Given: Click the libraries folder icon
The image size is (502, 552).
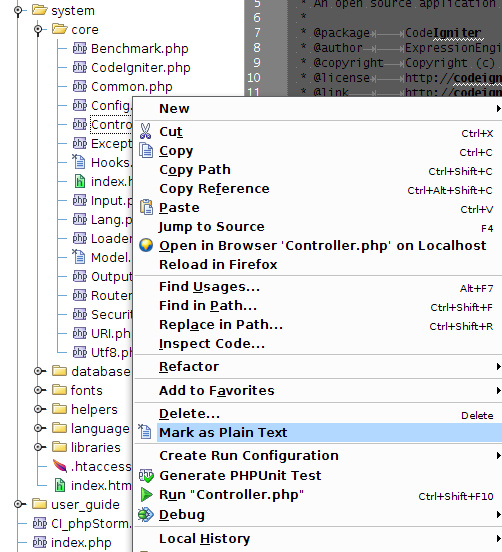Looking at the screenshot, I should click(59, 447).
